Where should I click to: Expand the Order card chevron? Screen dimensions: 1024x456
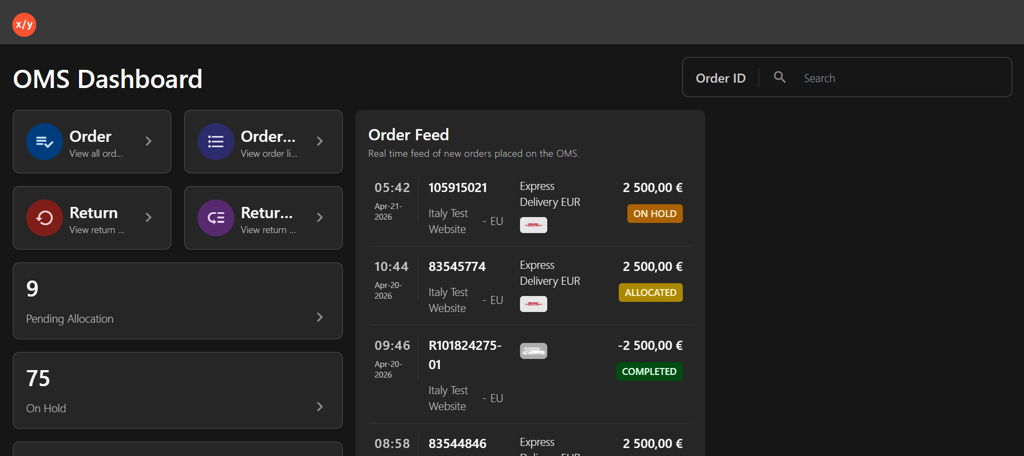[148, 141]
